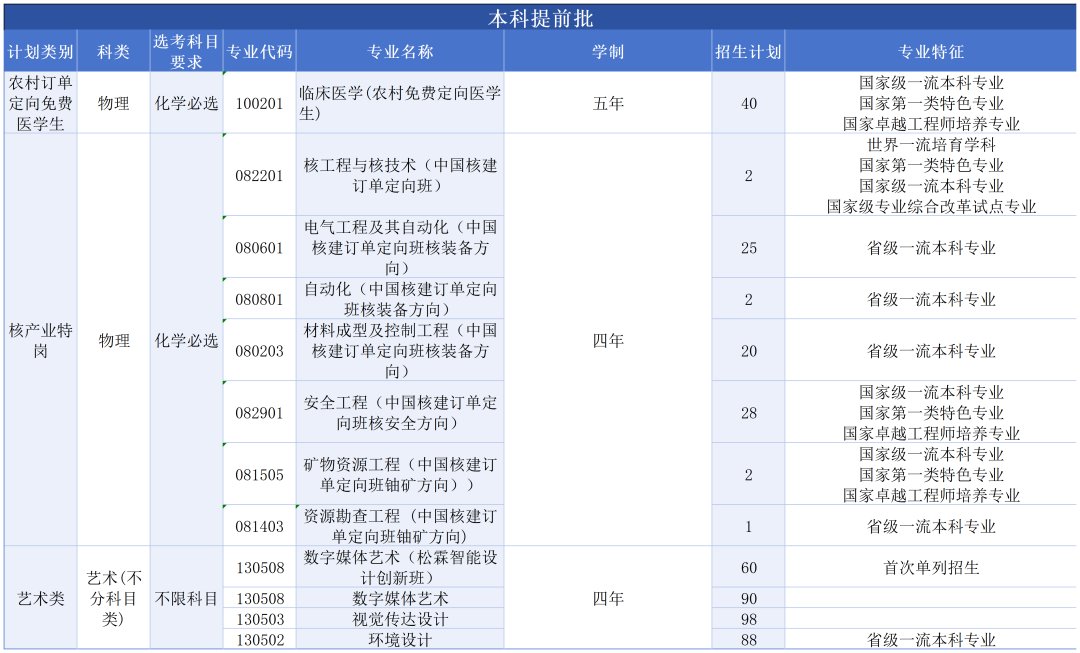The image size is (1080, 653).
Task: Click the cell 临床医学(农村免费定向医学生)
Action: click(400, 103)
